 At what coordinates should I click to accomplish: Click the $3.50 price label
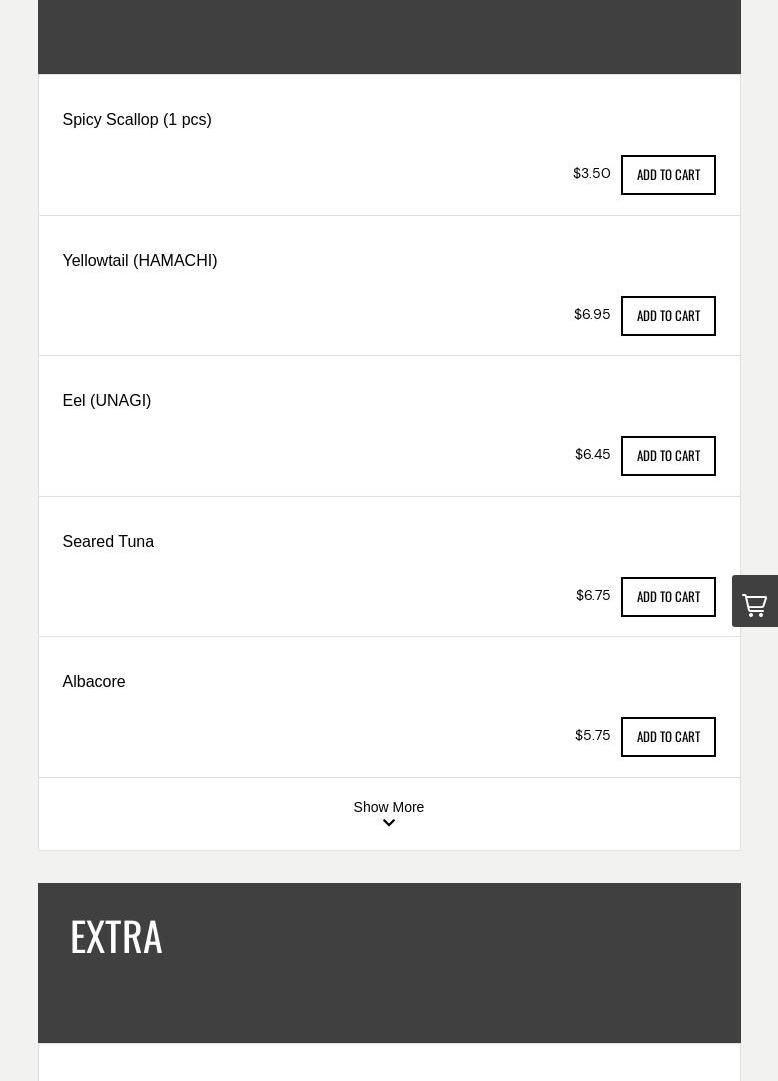[x=591, y=174]
